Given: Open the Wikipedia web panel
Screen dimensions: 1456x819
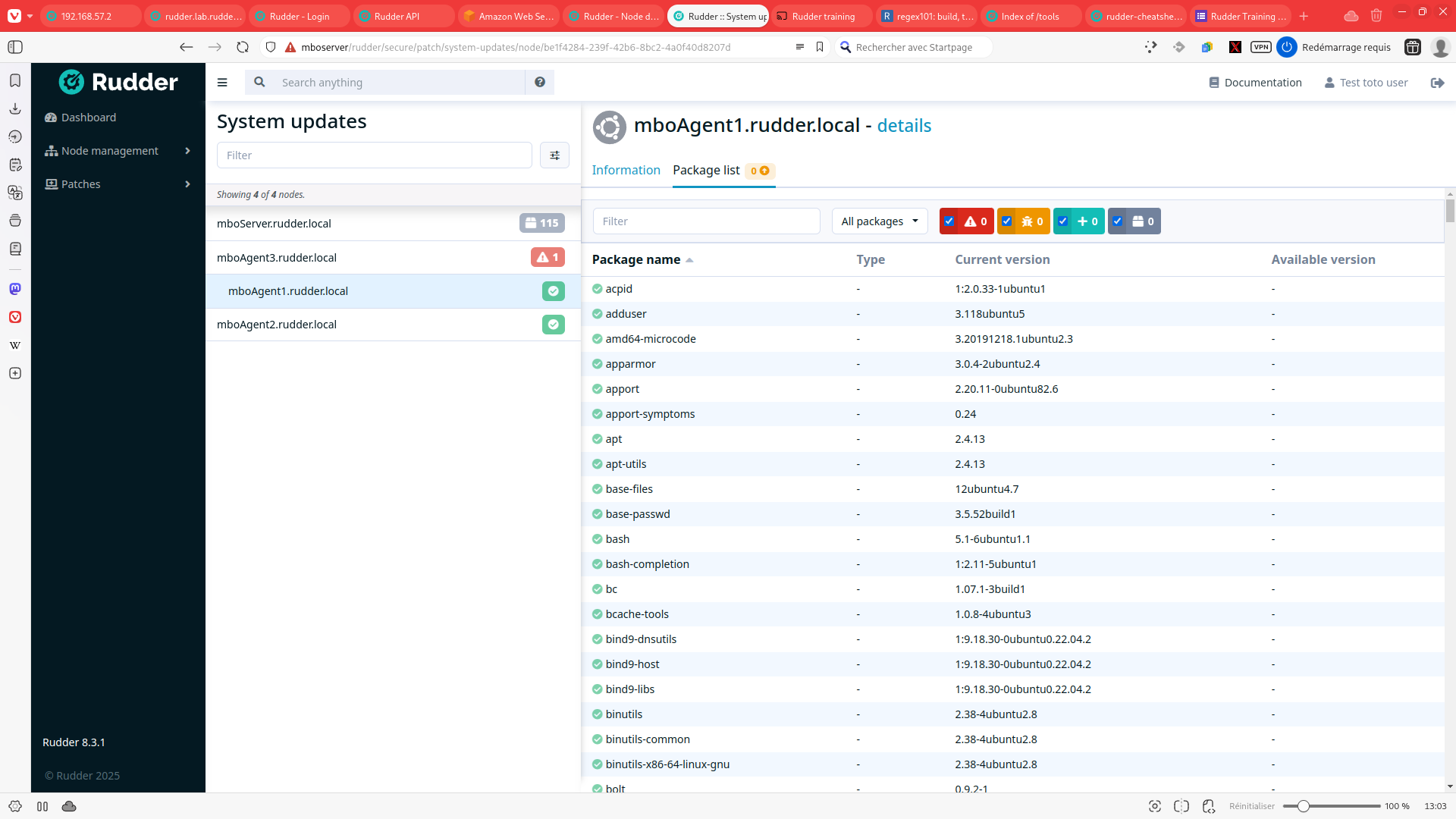Looking at the screenshot, I should coord(15,345).
